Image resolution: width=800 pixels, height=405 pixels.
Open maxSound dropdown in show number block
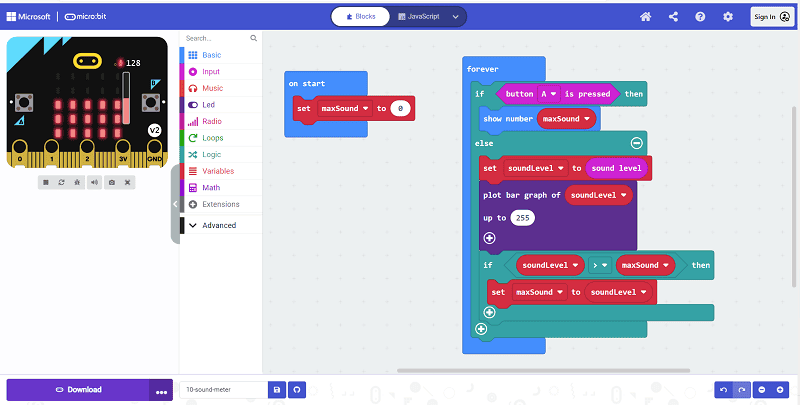(x=566, y=119)
